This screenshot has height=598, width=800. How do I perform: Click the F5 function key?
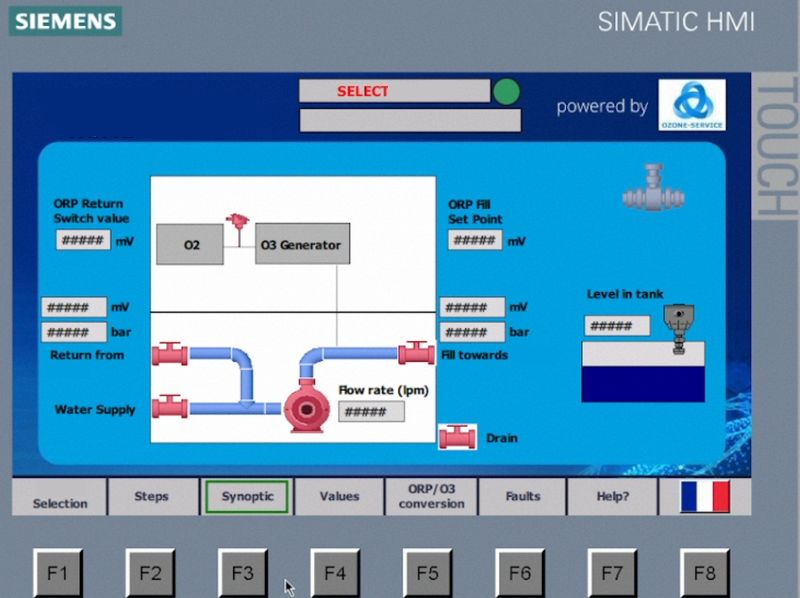point(427,573)
